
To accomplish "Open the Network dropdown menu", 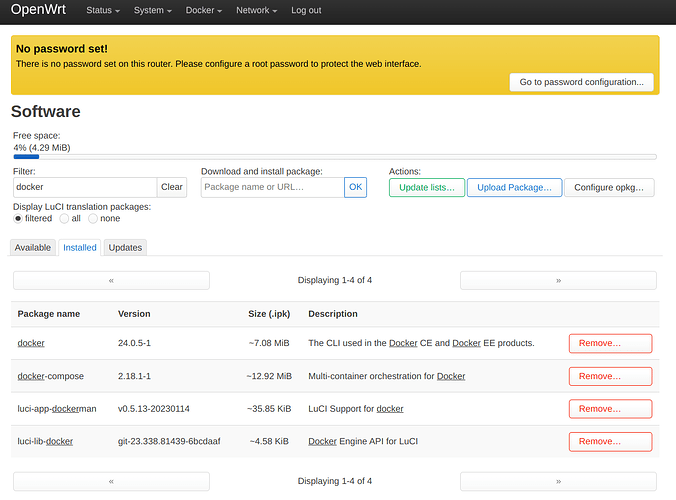I will coord(256,10).
